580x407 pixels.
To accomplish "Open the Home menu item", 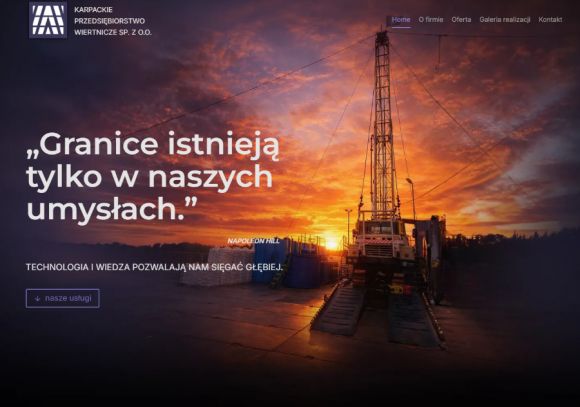I will [401, 20].
